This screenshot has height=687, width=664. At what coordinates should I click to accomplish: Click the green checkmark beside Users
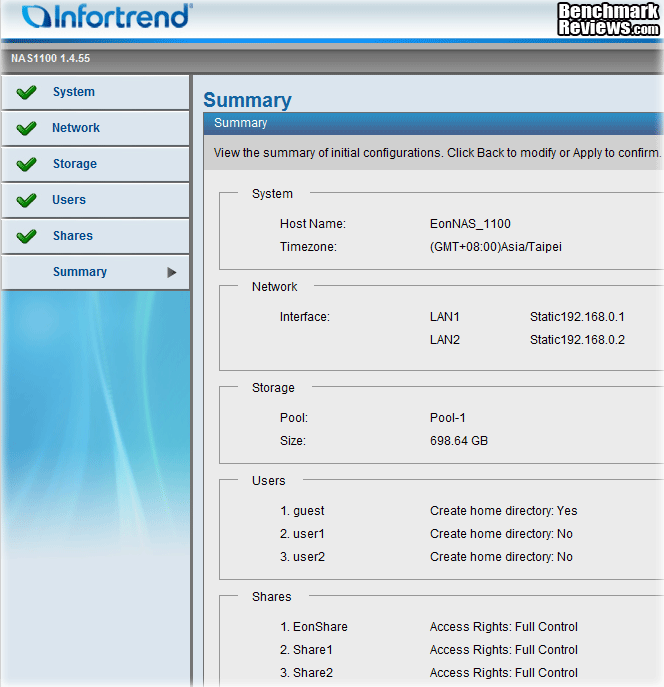(26, 200)
